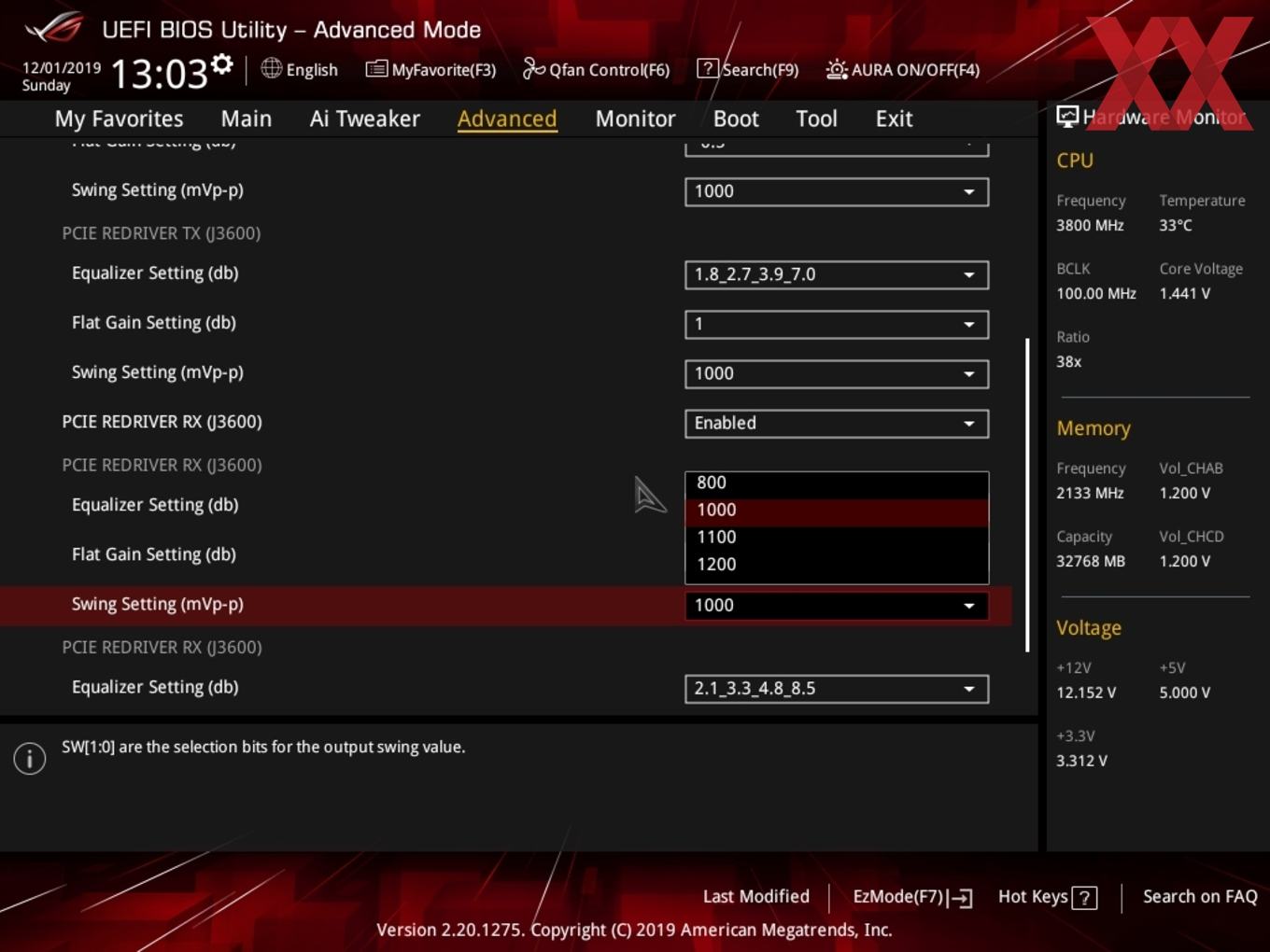Click the Equalizer Setting (db) label under TX
The height and width of the screenshot is (952, 1270).
coord(155,273)
